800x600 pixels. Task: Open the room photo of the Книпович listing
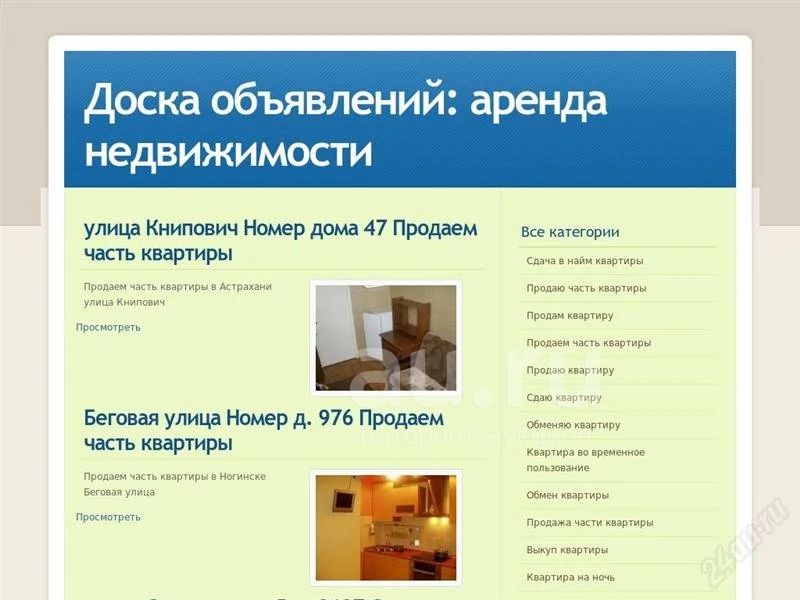point(386,338)
